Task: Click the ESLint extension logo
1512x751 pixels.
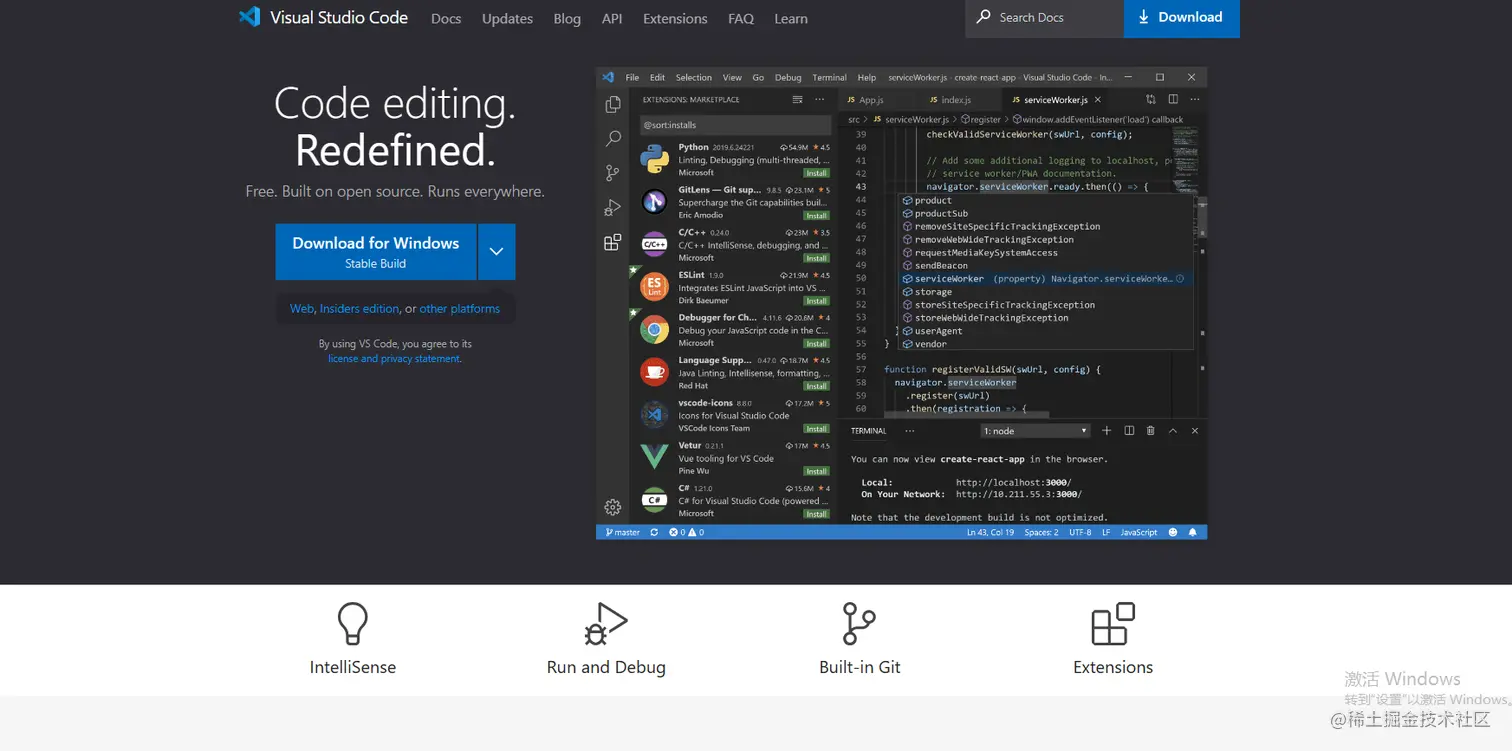Action: coord(654,287)
